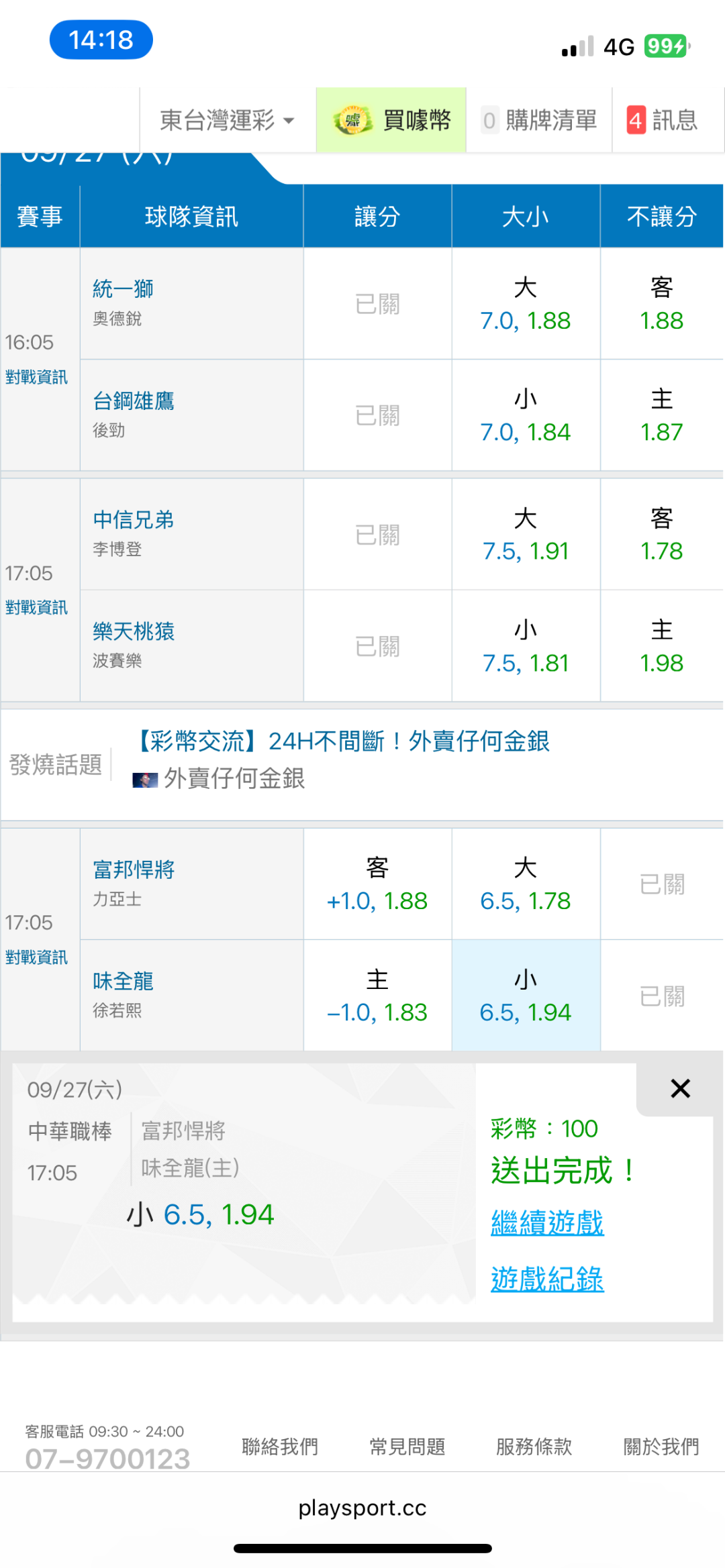The width and height of the screenshot is (725, 1568).
Task: Open the 彩幣交流 hot topic post
Action: pos(342,741)
